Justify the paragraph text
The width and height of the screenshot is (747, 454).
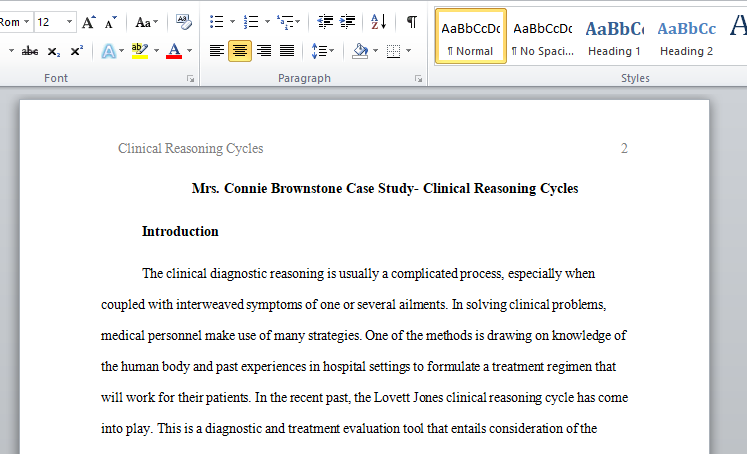pos(287,50)
